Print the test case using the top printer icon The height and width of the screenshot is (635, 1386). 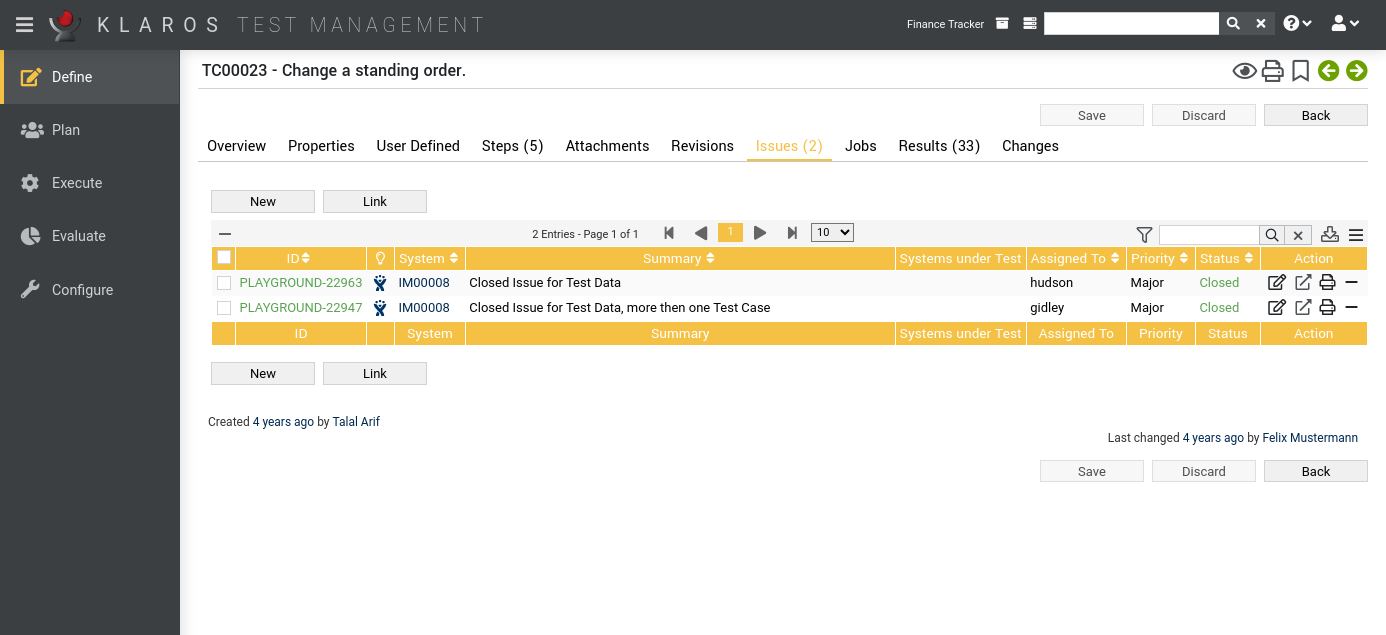(1272, 71)
